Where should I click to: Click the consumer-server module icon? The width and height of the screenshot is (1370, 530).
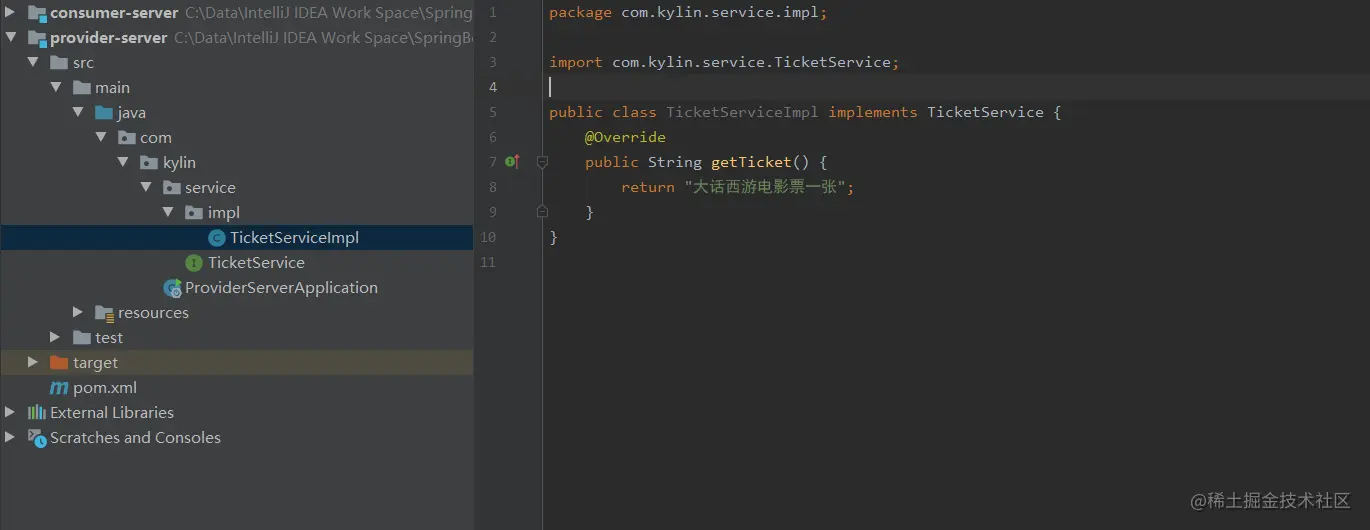(x=37, y=13)
